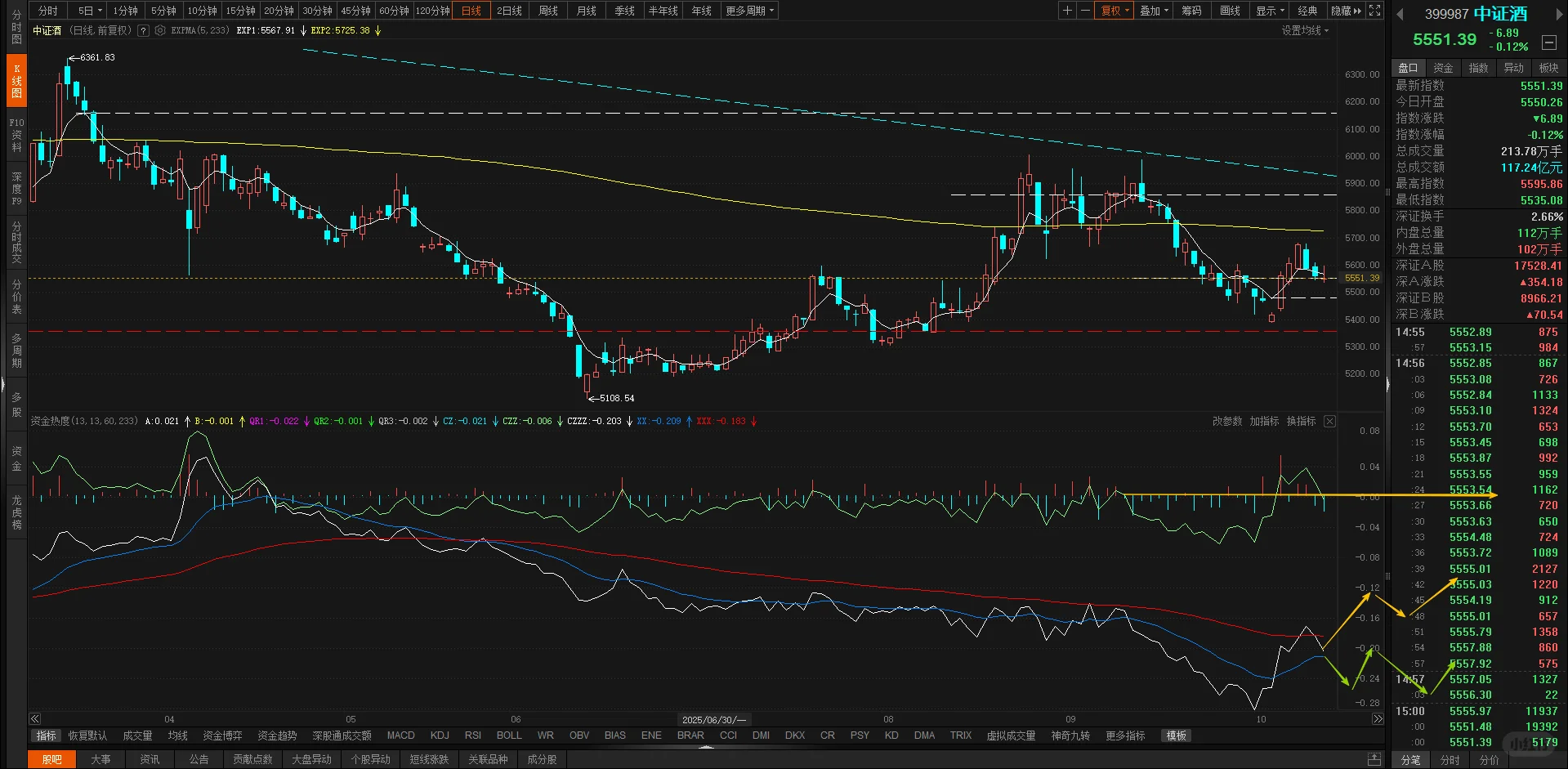Open EXPMA indicator settings gear icon
The width and height of the screenshot is (1568, 769).
(160, 30)
